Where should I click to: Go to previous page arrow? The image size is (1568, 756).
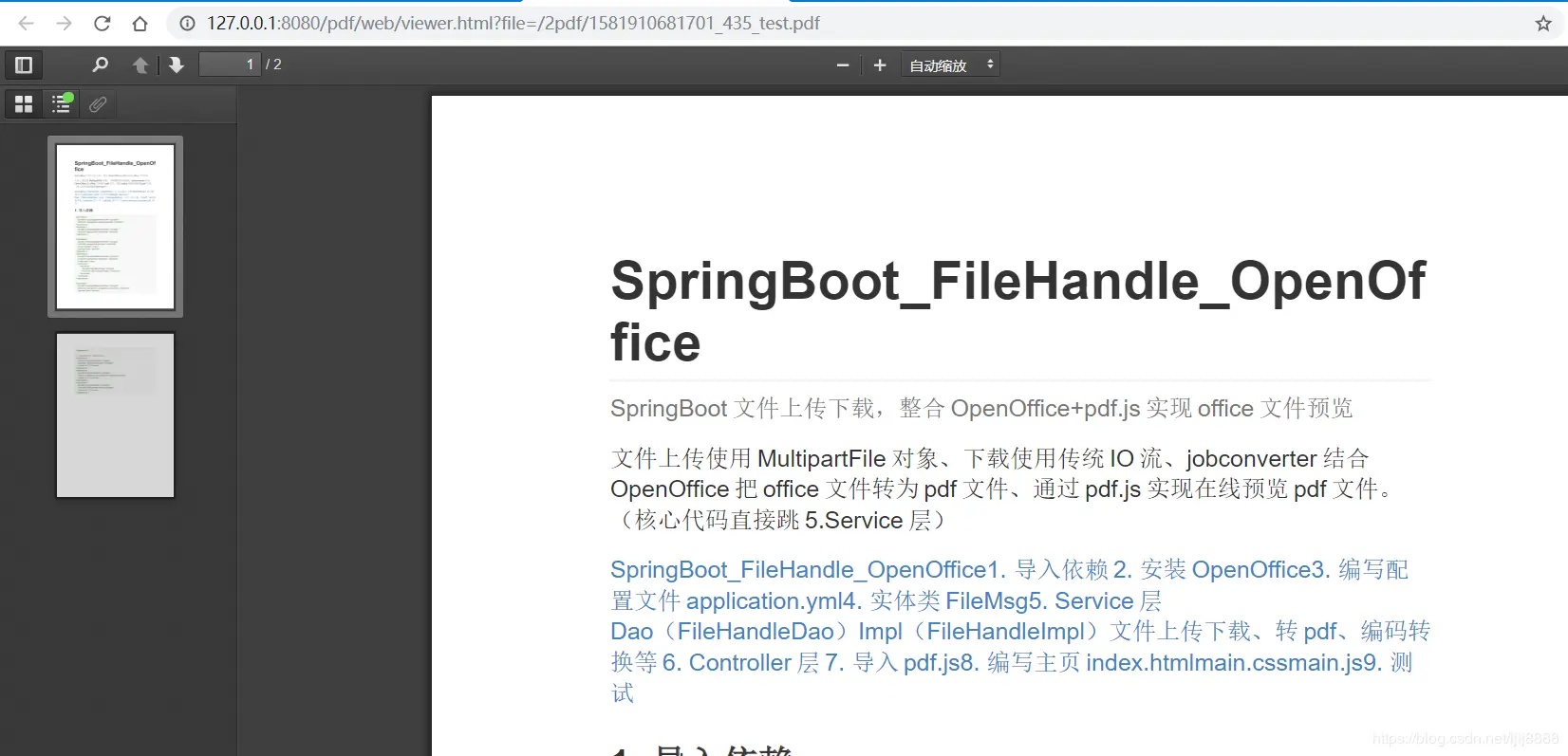pyautogui.click(x=140, y=65)
